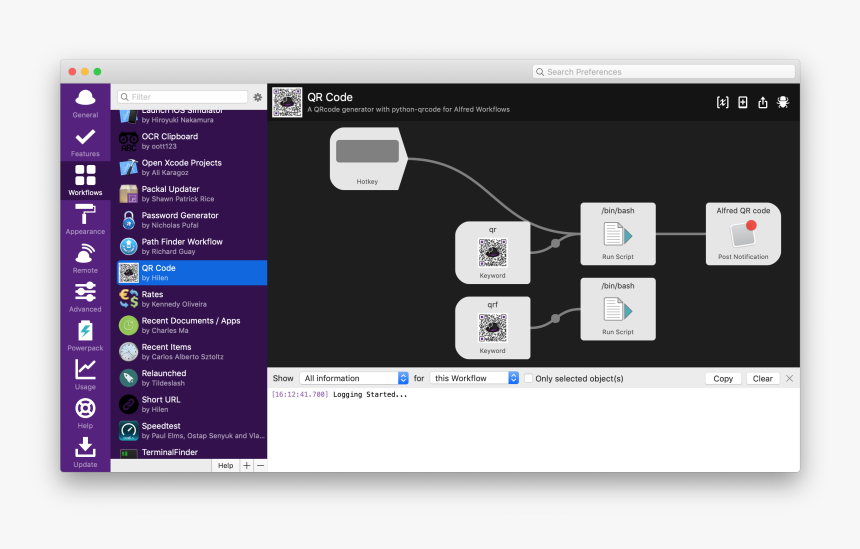Click the Logging Started log entry
Viewport: 860px width, 549px height.
(340, 394)
